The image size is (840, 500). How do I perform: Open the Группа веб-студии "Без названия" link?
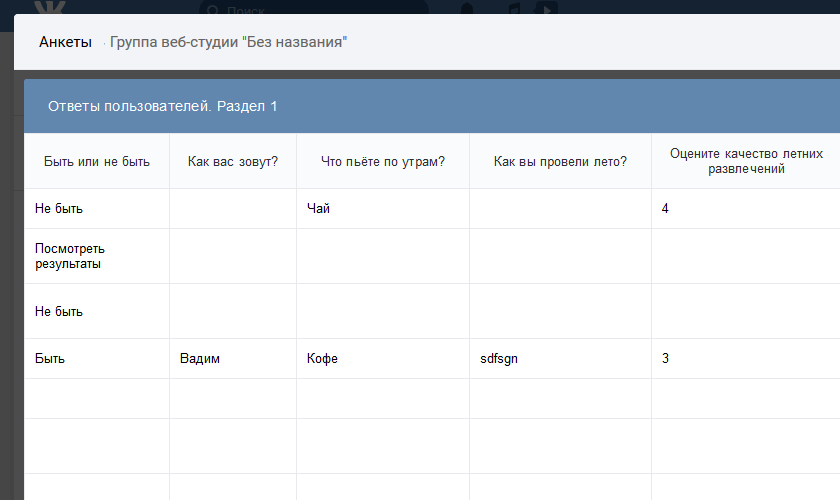(x=228, y=42)
